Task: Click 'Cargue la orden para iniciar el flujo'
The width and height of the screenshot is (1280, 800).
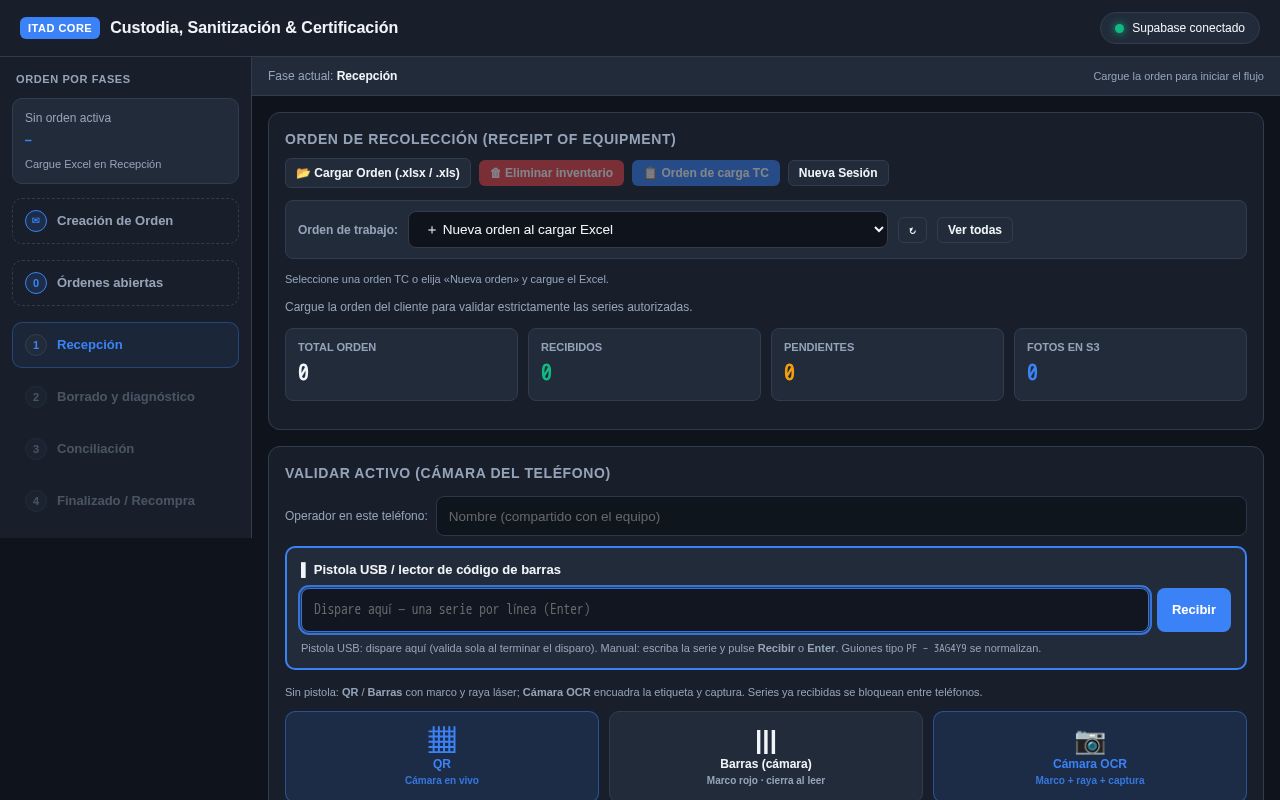Action: [1178, 76]
